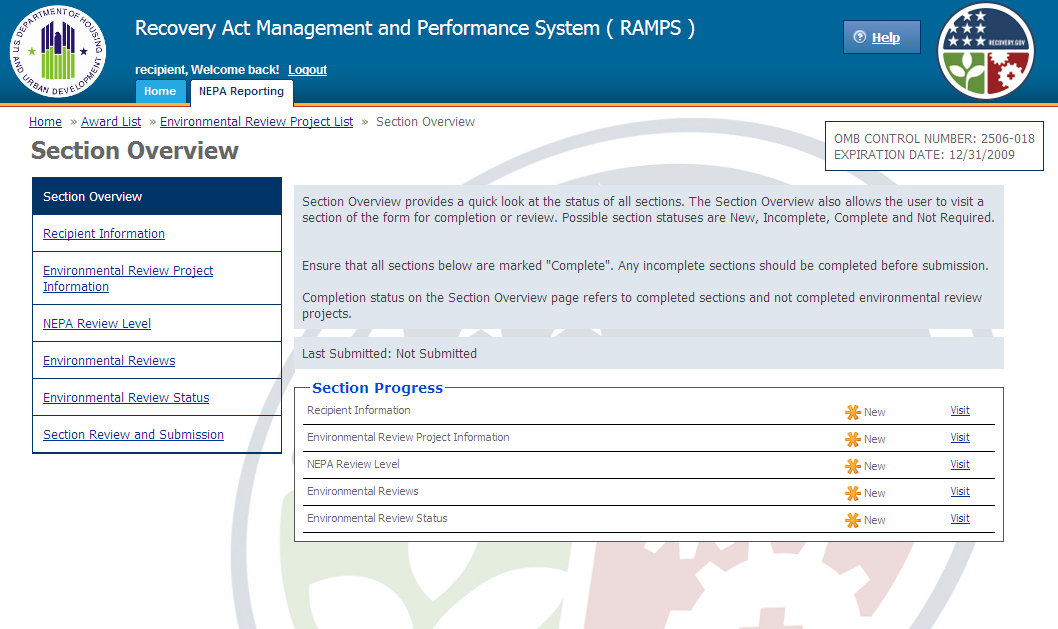Navigate to Home via breadcrumb
The height and width of the screenshot is (629, 1058).
click(x=45, y=122)
